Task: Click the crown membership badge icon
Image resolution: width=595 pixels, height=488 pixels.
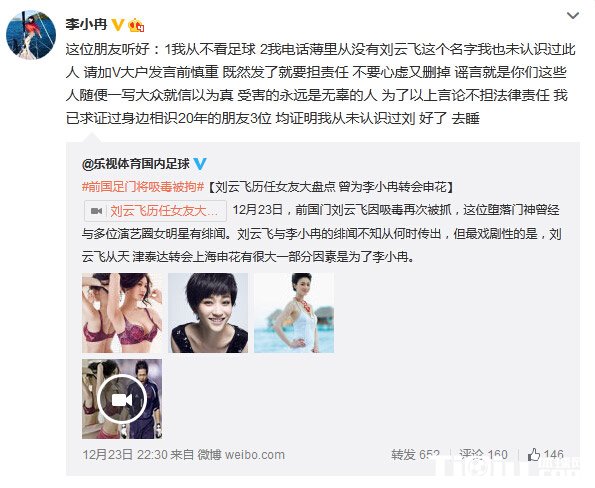Action: [136, 25]
